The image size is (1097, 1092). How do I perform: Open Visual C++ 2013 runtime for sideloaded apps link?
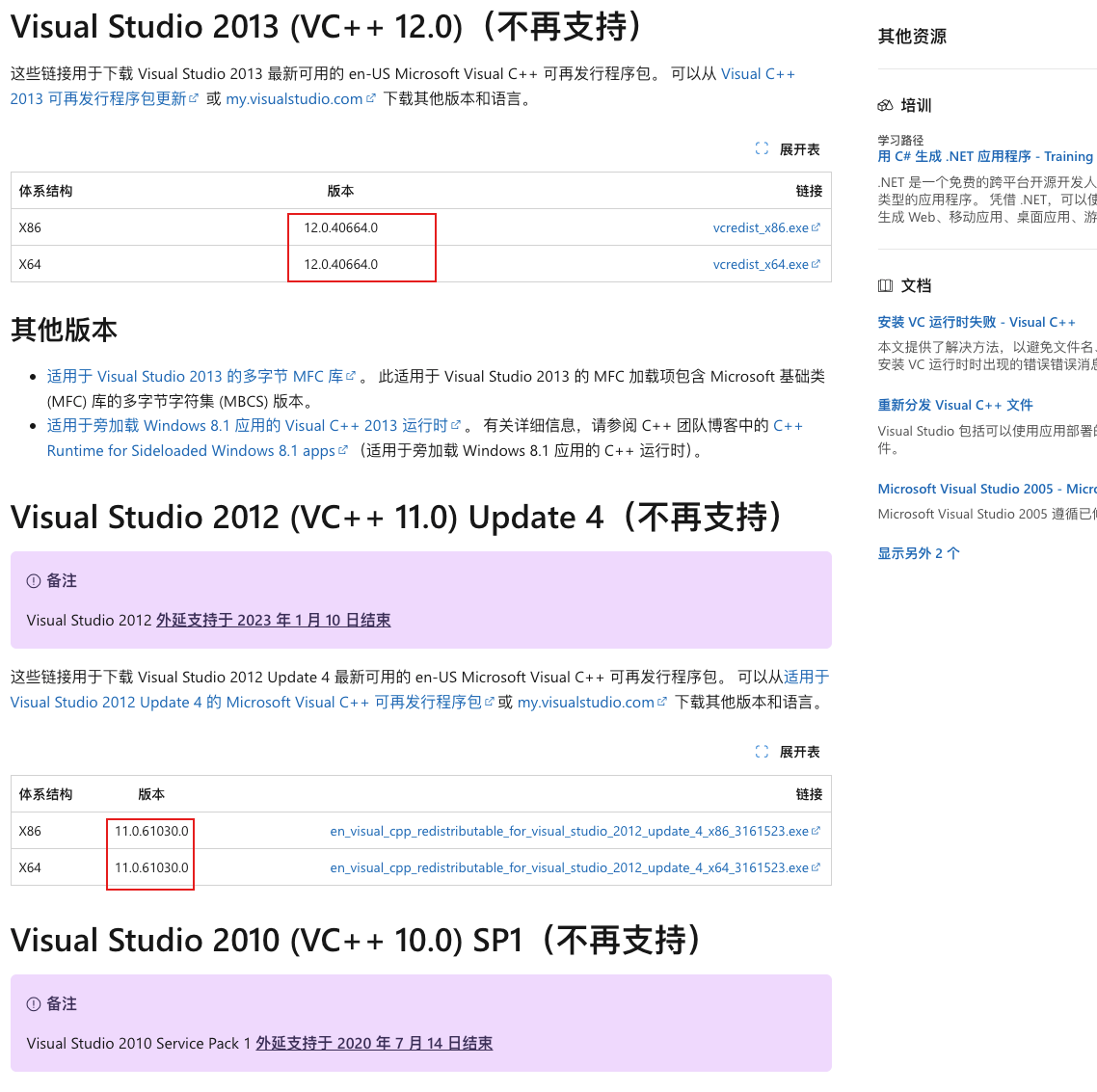pos(248,425)
